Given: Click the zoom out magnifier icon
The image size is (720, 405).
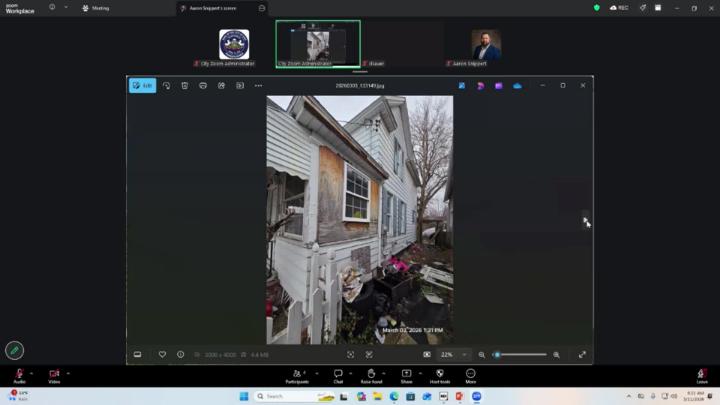Looking at the screenshot, I should click(x=482, y=354).
